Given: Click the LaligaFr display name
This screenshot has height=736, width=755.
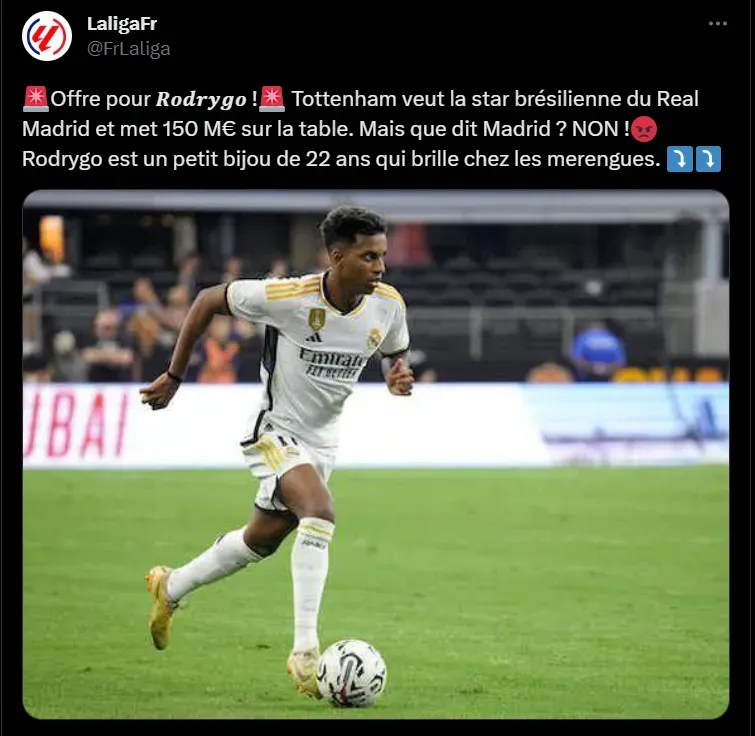Looking at the screenshot, I should point(122,24).
